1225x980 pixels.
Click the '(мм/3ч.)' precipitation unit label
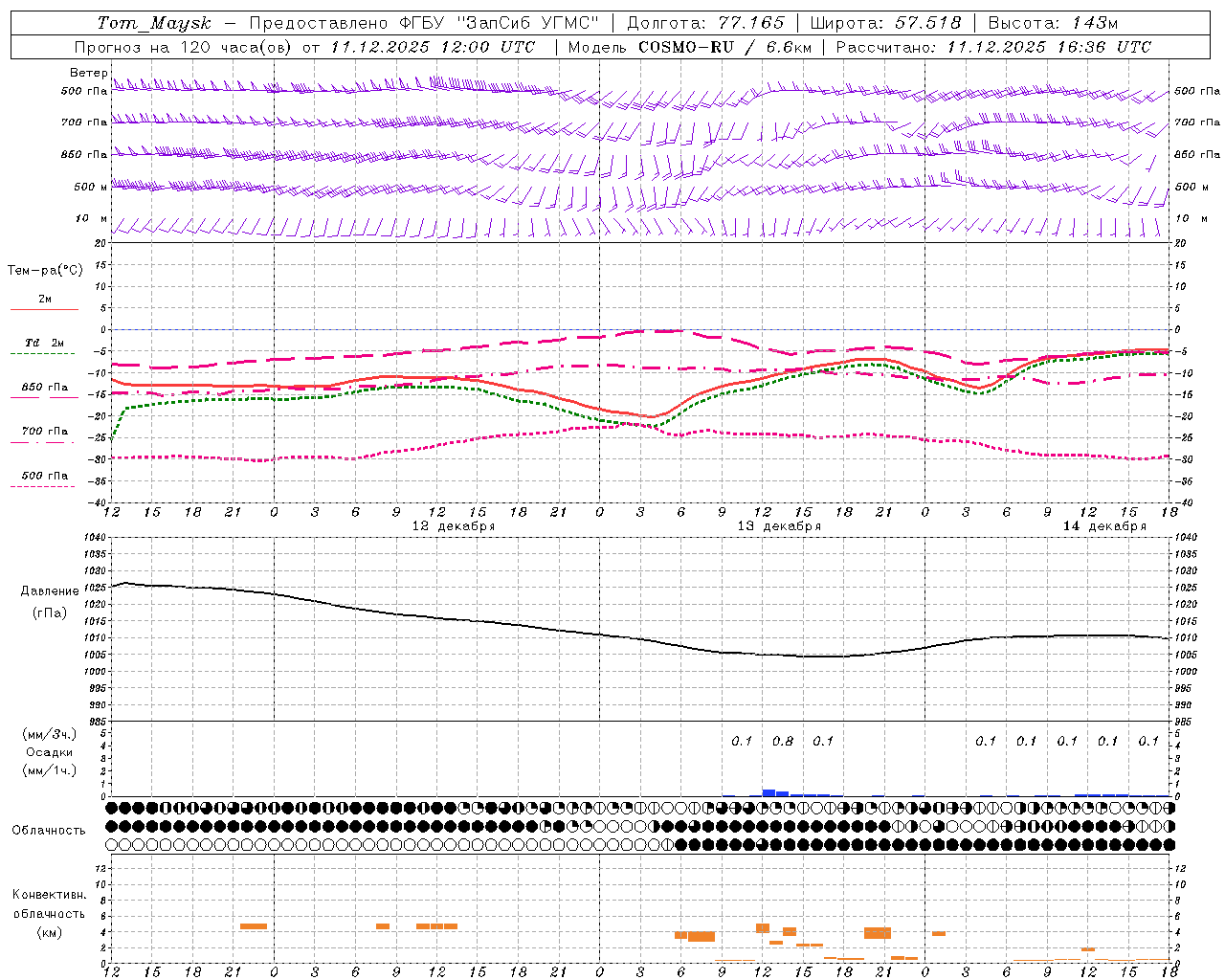(50, 734)
